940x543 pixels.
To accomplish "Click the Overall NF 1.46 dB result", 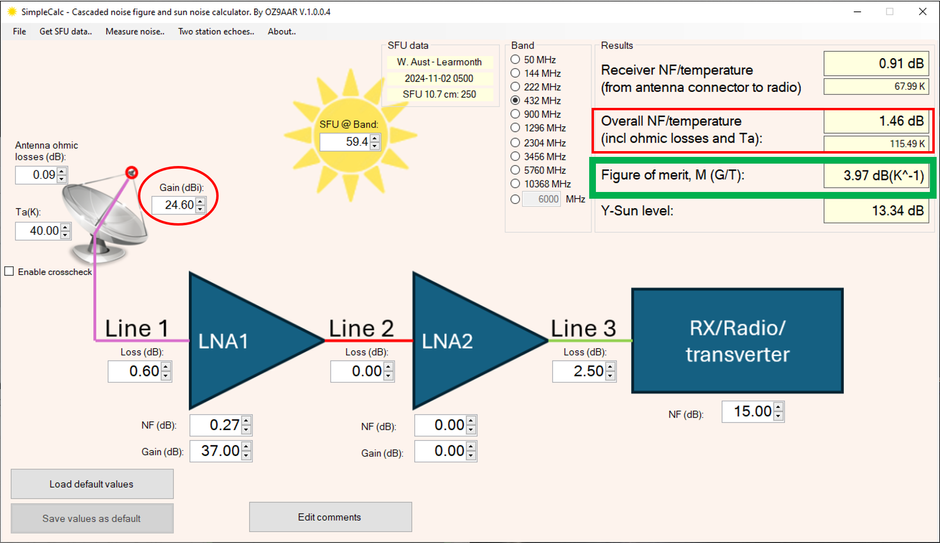I will tap(876, 121).
